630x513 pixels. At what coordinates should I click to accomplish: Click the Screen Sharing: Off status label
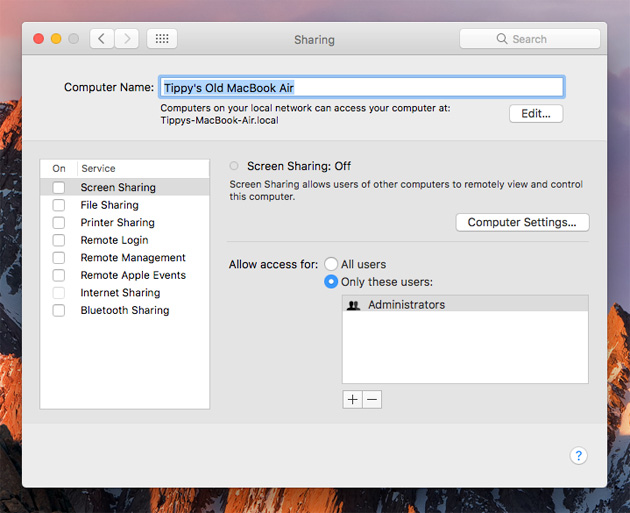pos(299,166)
